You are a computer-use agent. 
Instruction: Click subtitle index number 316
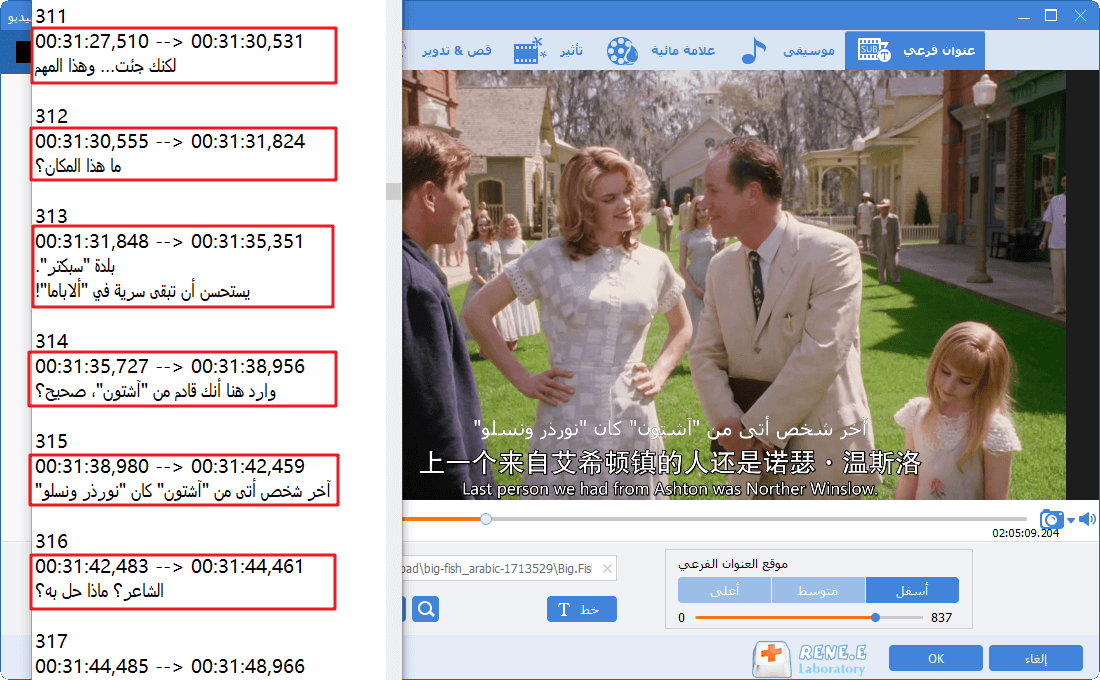[x=51, y=542]
